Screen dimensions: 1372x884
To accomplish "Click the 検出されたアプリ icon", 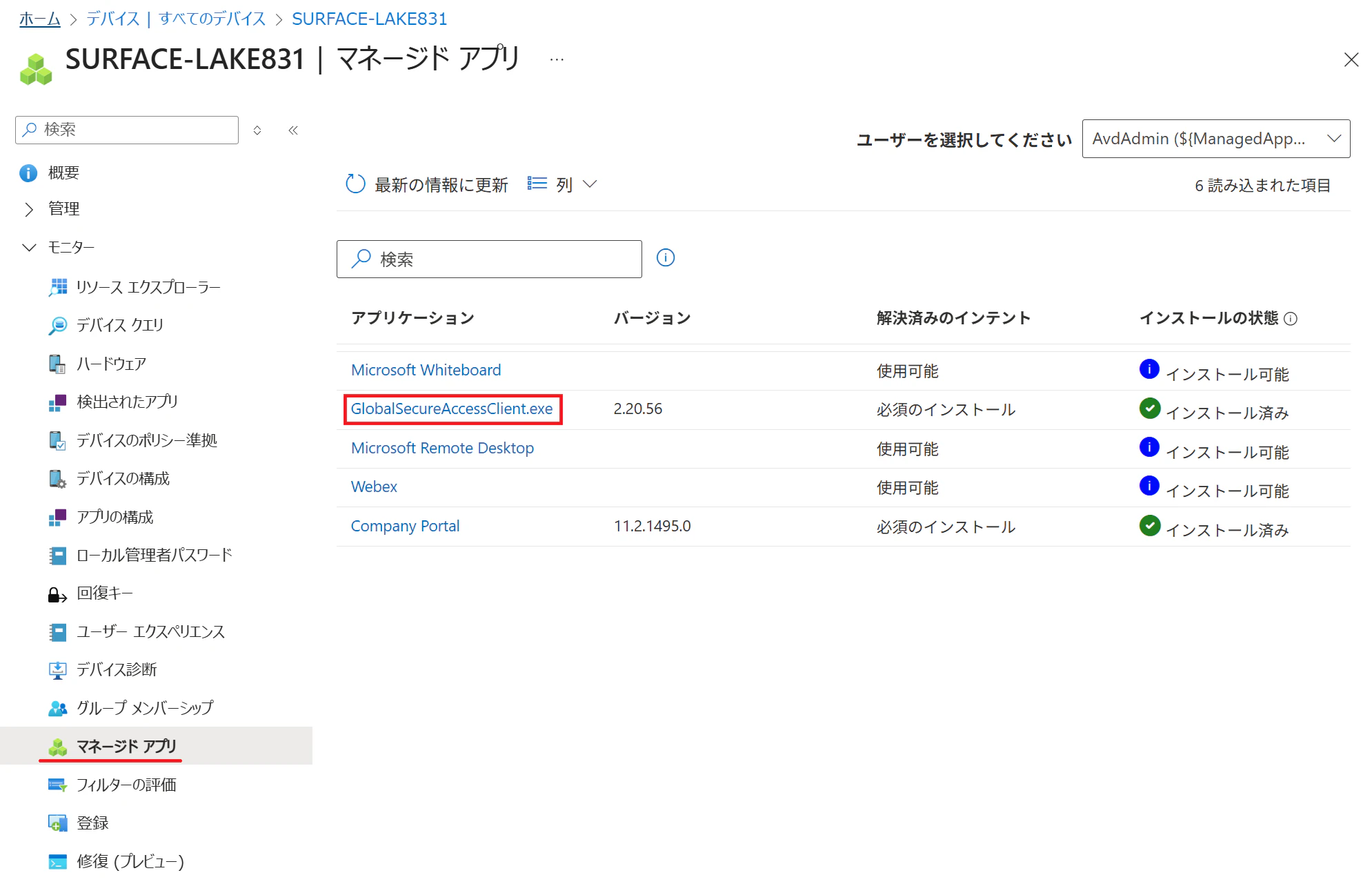I will coord(58,402).
